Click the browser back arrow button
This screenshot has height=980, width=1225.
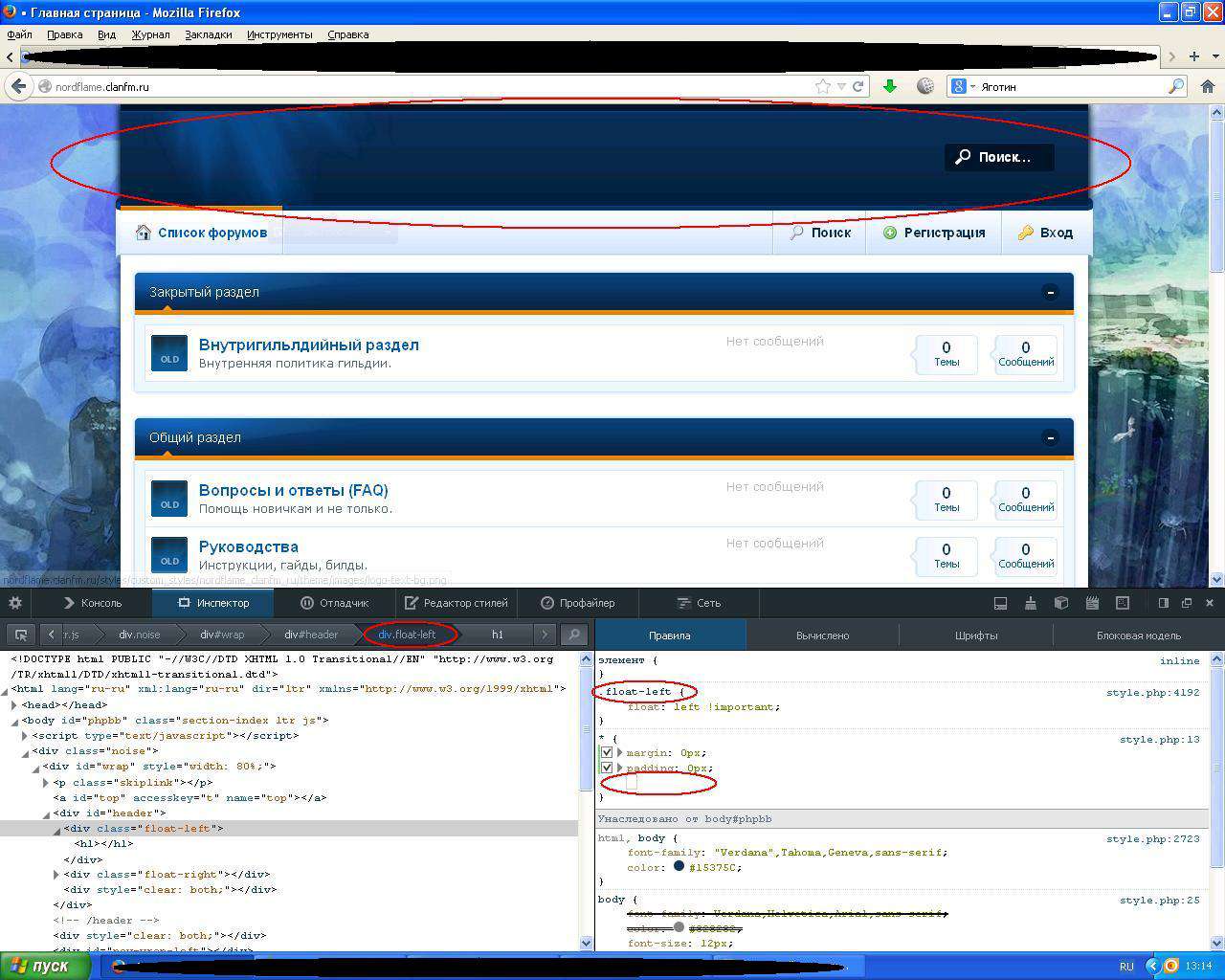[18, 86]
